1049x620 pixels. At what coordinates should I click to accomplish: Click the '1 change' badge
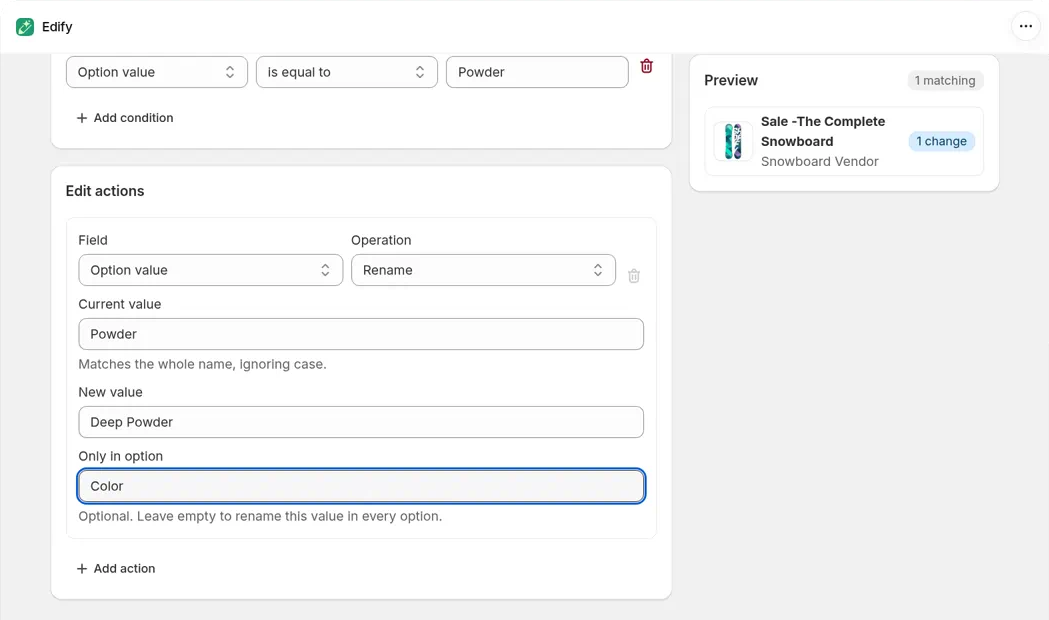941,141
